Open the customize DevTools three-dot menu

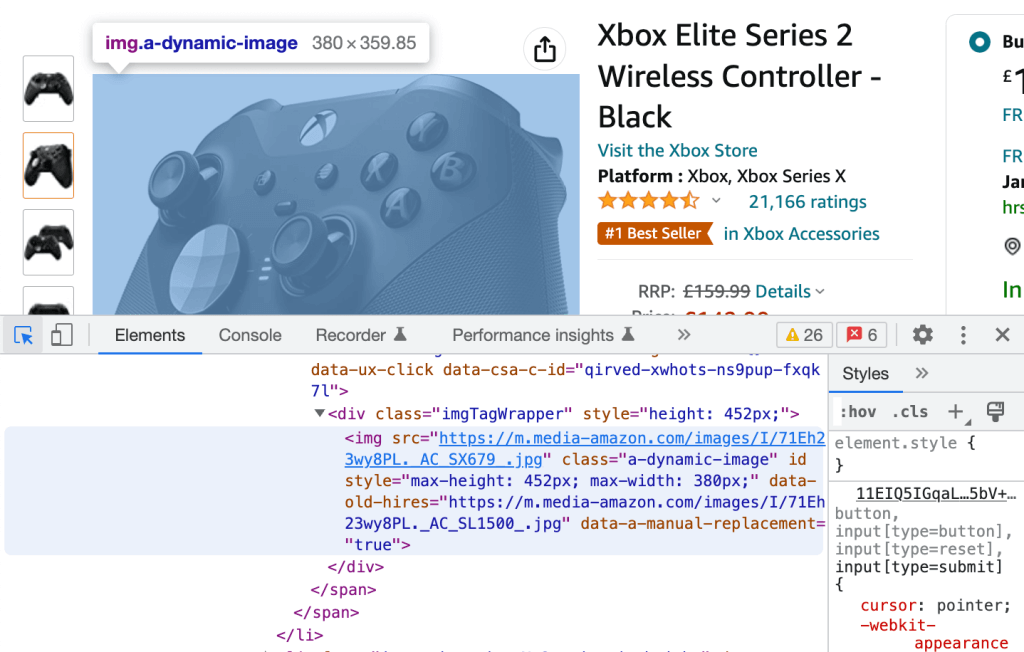(962, 335)
